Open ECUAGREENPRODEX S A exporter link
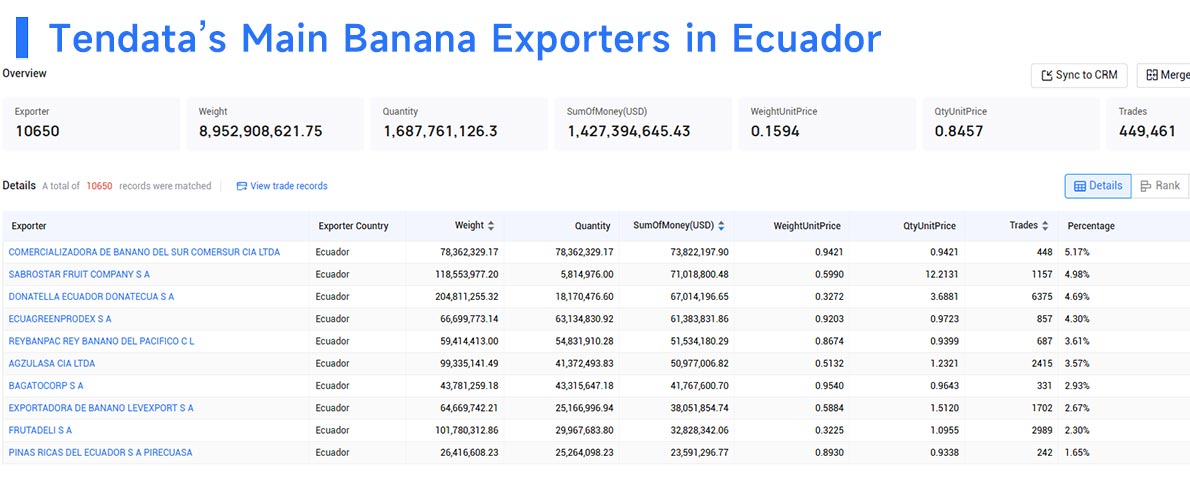This screenshot has height=480, width=1190. point(60,319)
